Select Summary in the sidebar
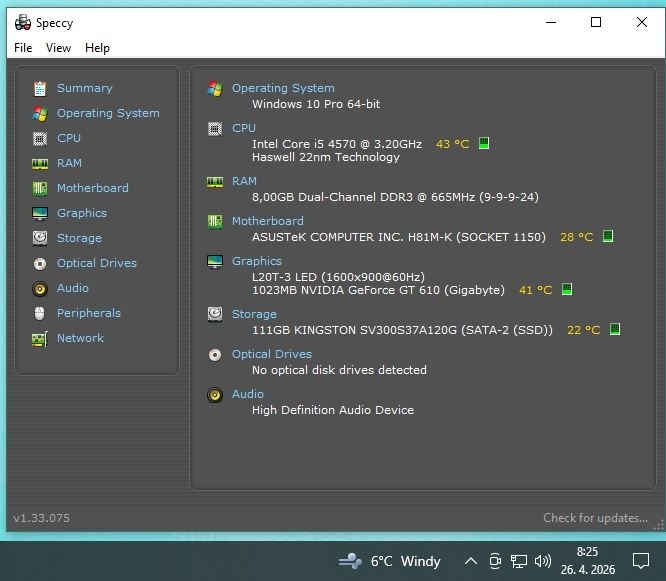Screen dimensions: 666x581 (x=85, y=88)
